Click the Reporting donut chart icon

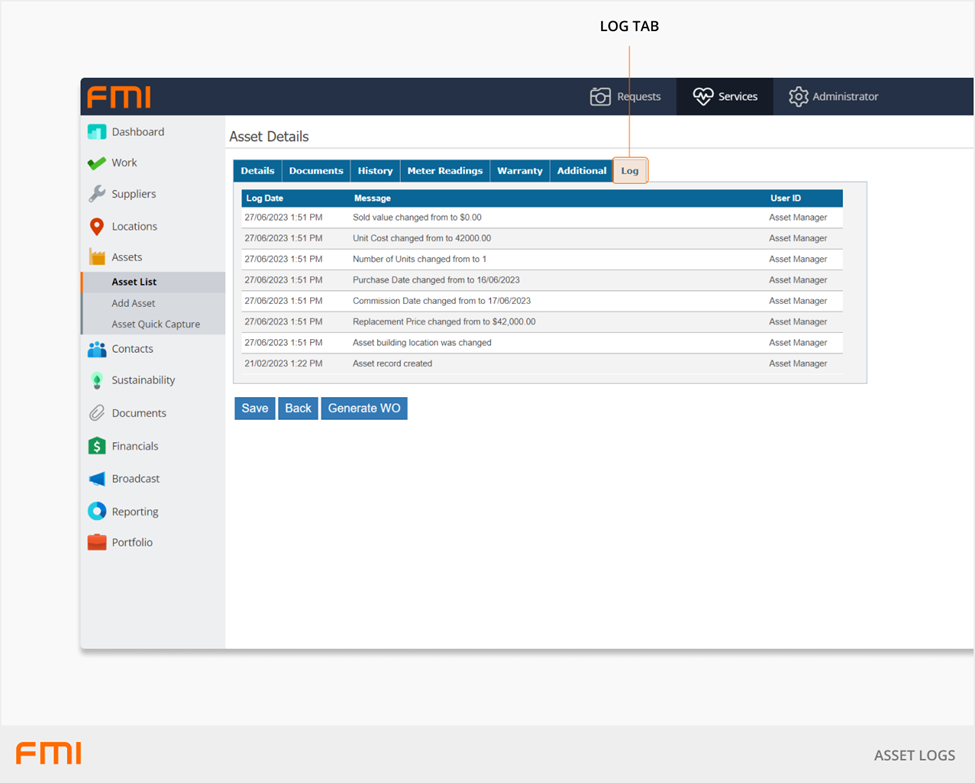click(97, 512)
